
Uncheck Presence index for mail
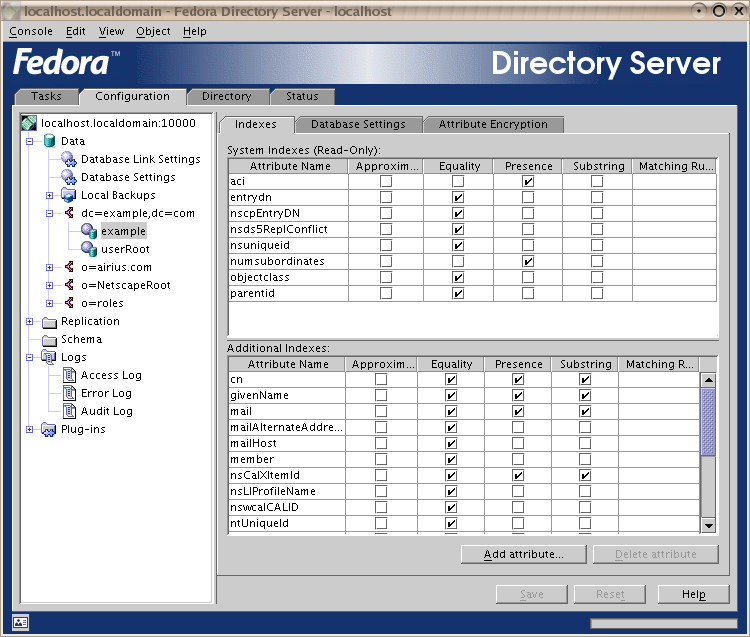(x=518, y=411)
